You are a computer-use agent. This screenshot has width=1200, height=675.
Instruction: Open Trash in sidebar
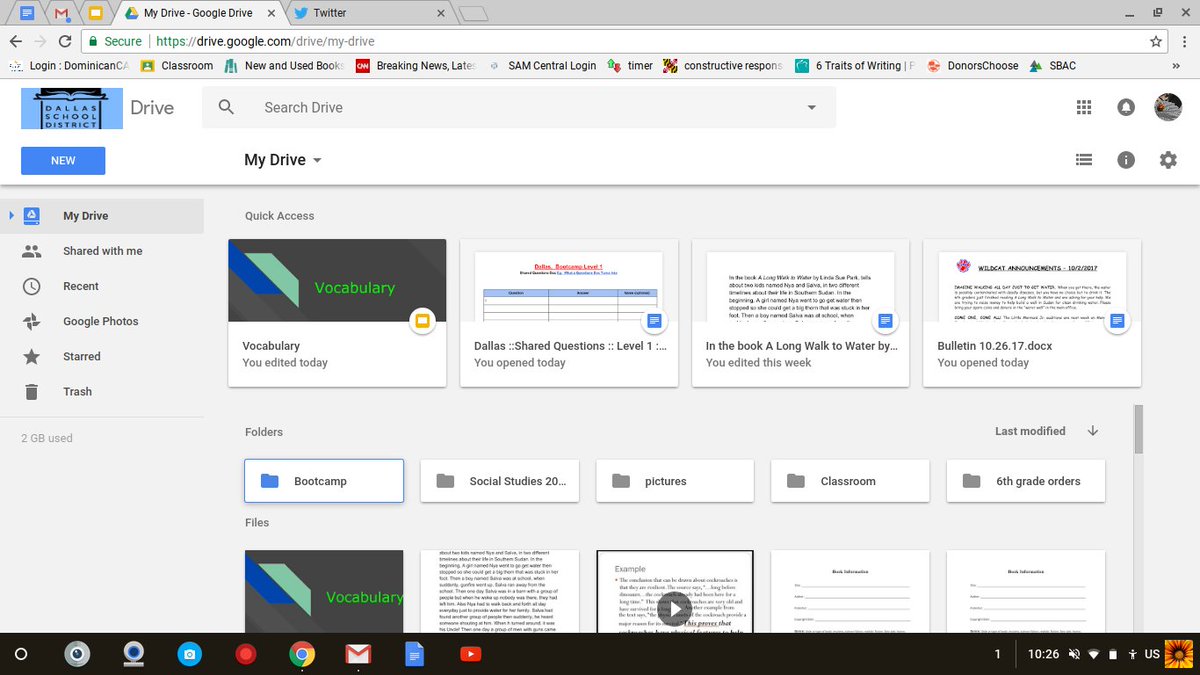(101, 391)
